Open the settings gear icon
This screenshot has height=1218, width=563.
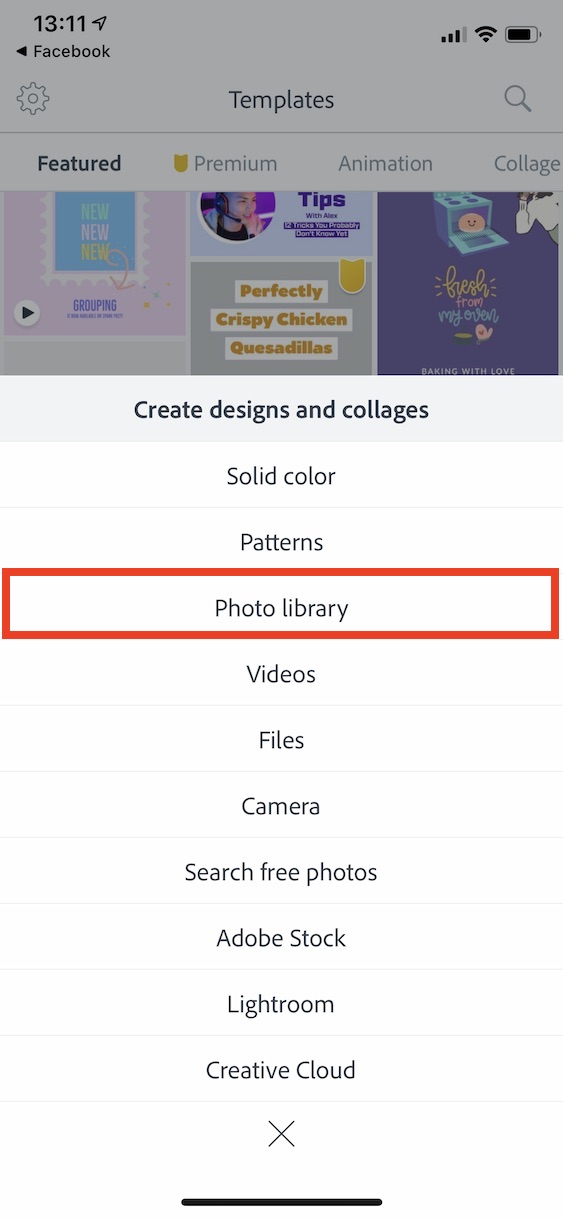click(33, 99)
